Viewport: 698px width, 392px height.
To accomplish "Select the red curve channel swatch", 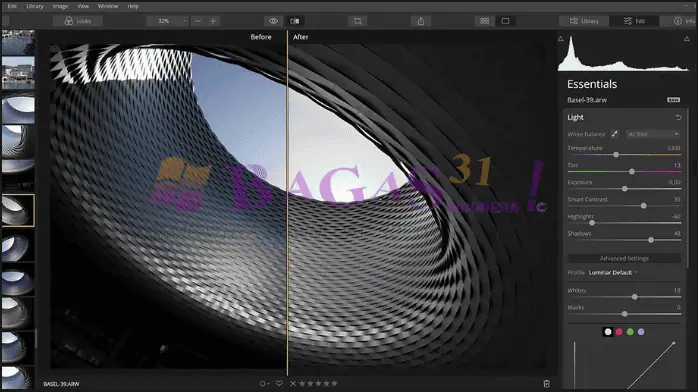I will (x=619, y=331).
